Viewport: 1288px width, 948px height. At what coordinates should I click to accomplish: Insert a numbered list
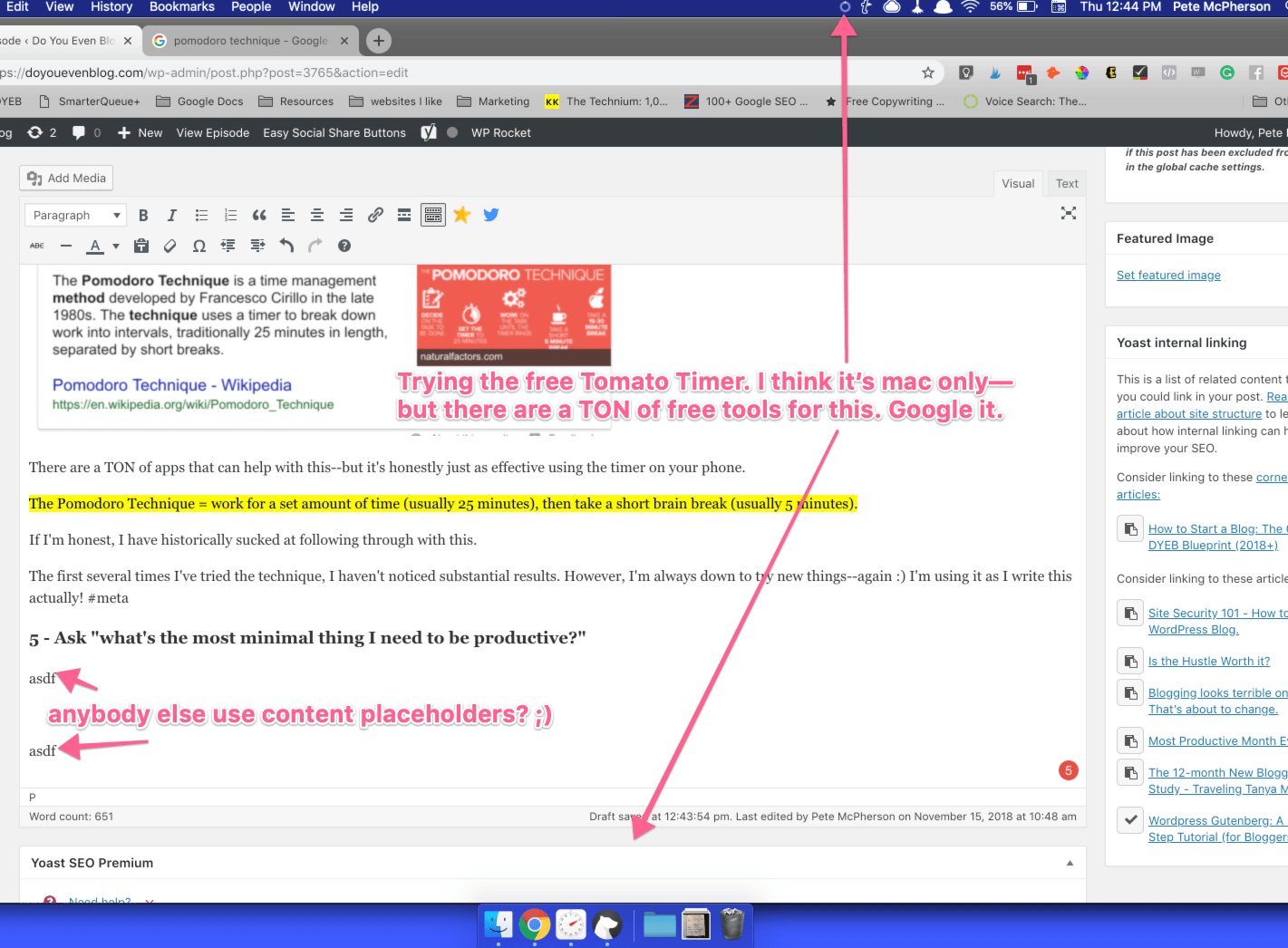(x=230, y=215)
